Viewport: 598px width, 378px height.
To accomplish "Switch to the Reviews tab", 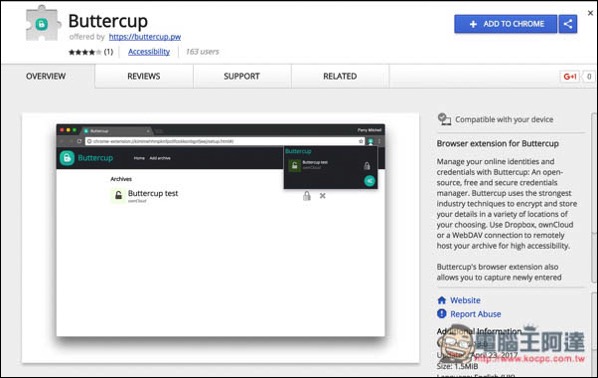I will (144, 76).
